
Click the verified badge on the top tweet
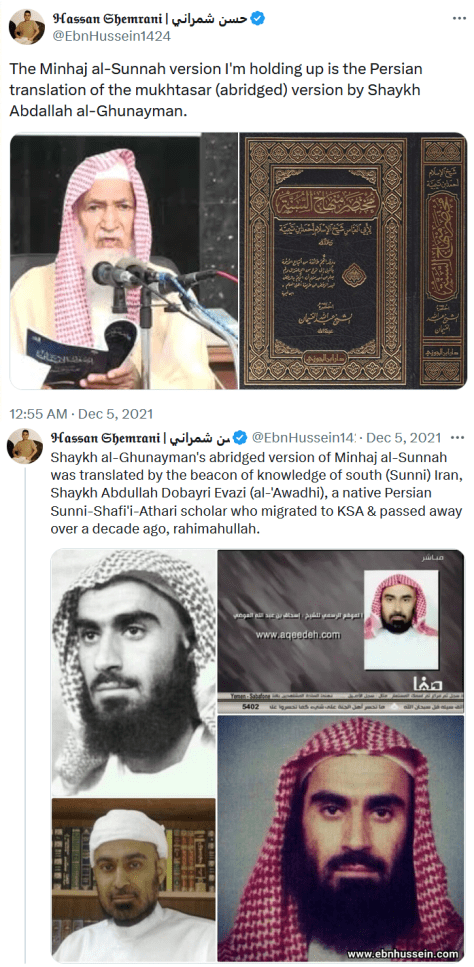click(x=259, y=19)
